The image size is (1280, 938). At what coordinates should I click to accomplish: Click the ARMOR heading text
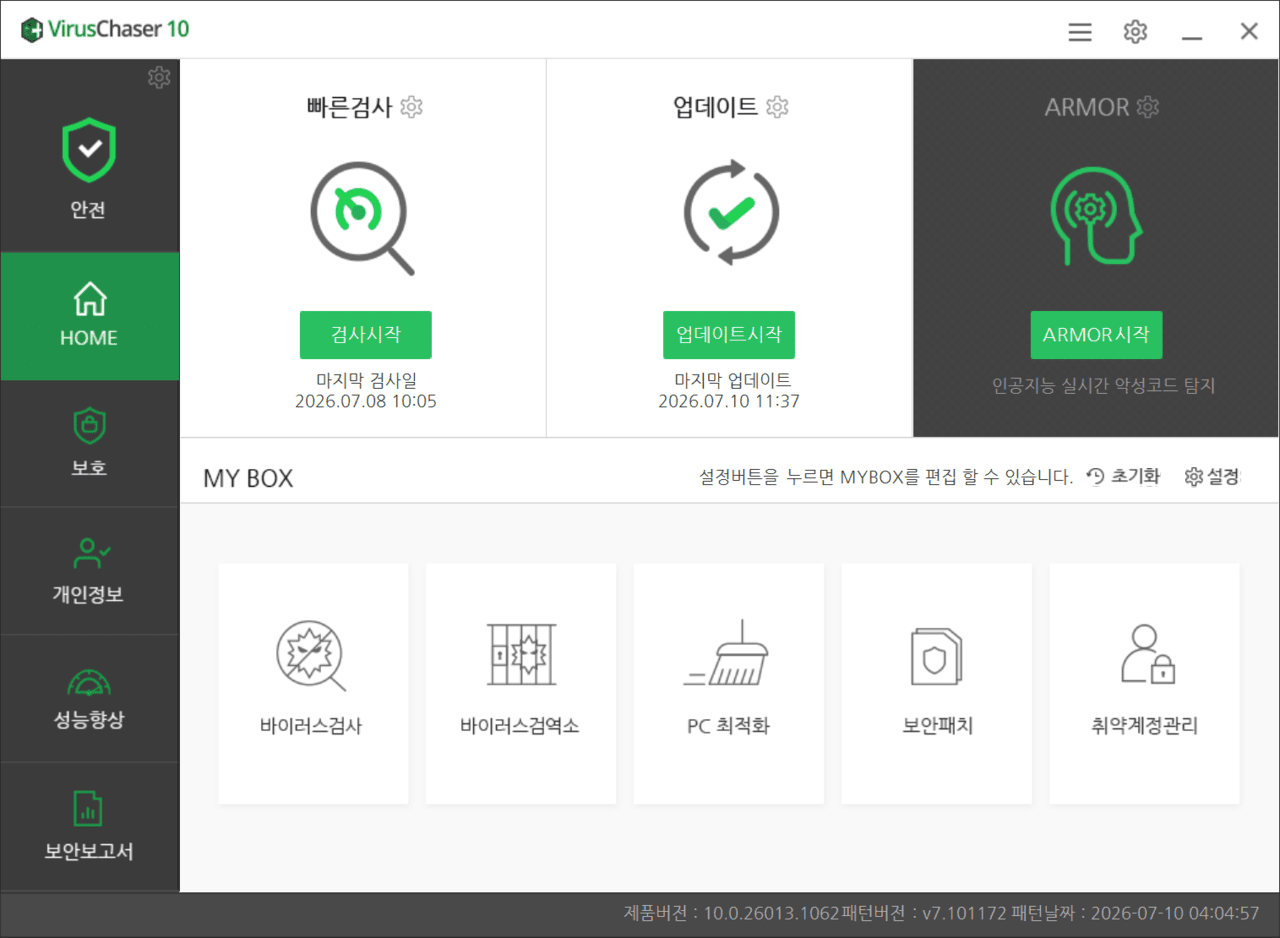tap(1087, 107)
